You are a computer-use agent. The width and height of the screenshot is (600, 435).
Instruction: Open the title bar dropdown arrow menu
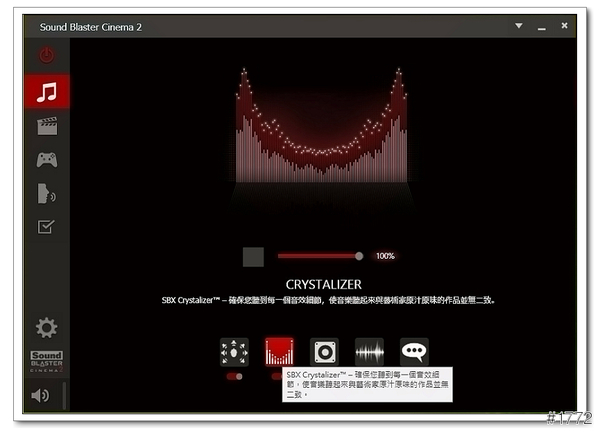click(x=518, y=26)
